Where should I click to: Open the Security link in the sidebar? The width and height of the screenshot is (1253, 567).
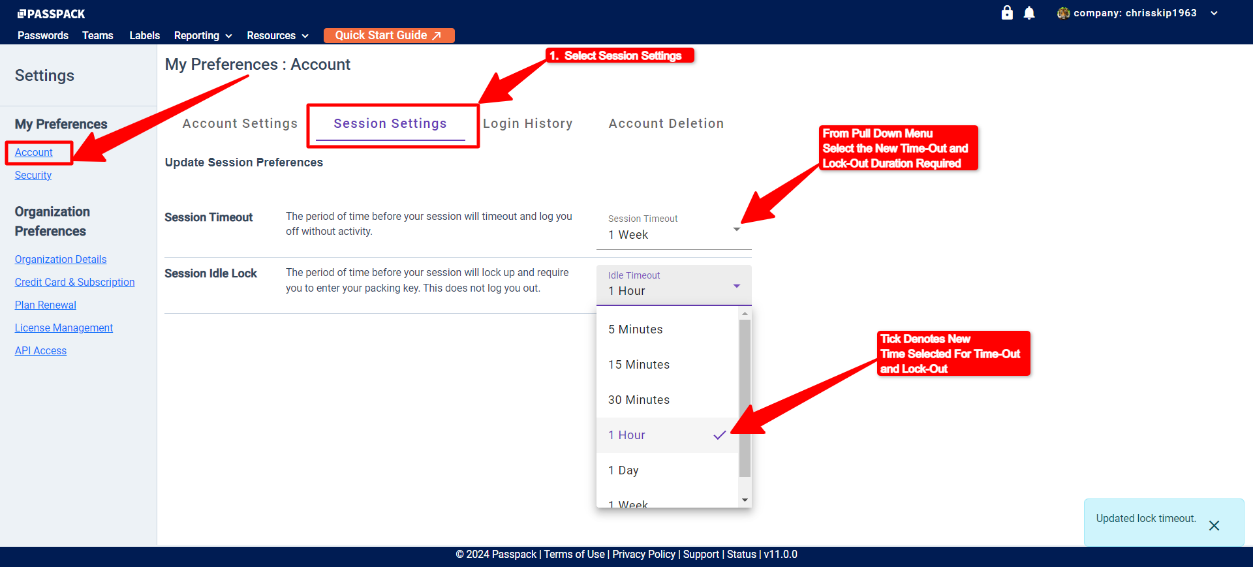tap(33, 175)
